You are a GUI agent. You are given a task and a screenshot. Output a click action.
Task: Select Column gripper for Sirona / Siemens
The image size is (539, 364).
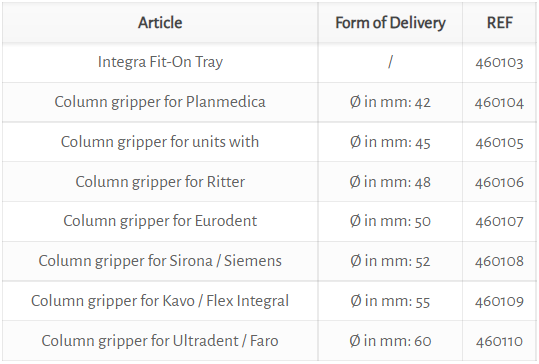[160, 261]
